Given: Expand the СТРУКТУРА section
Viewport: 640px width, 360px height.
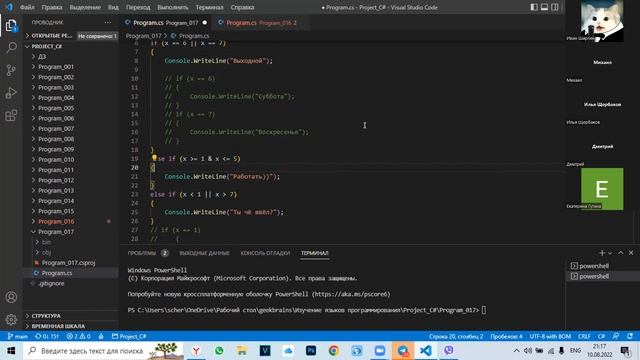Looking at the screenshot, I should (71, 316).
